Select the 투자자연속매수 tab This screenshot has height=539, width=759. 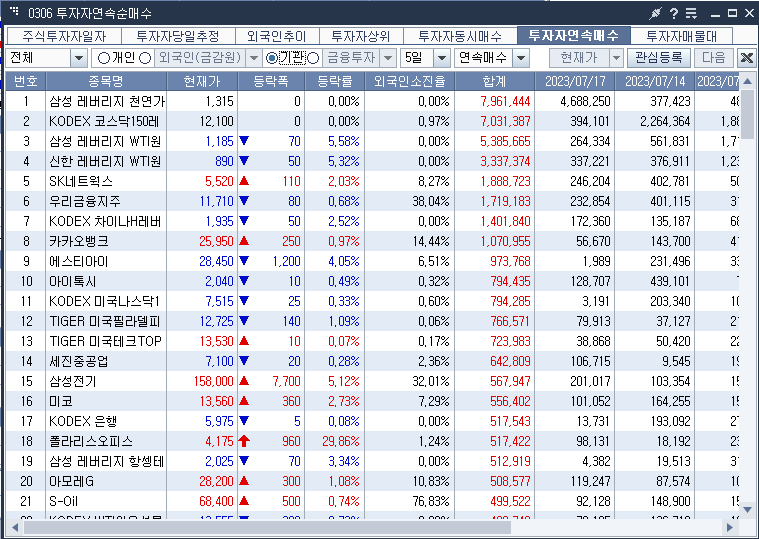point(574,35)
